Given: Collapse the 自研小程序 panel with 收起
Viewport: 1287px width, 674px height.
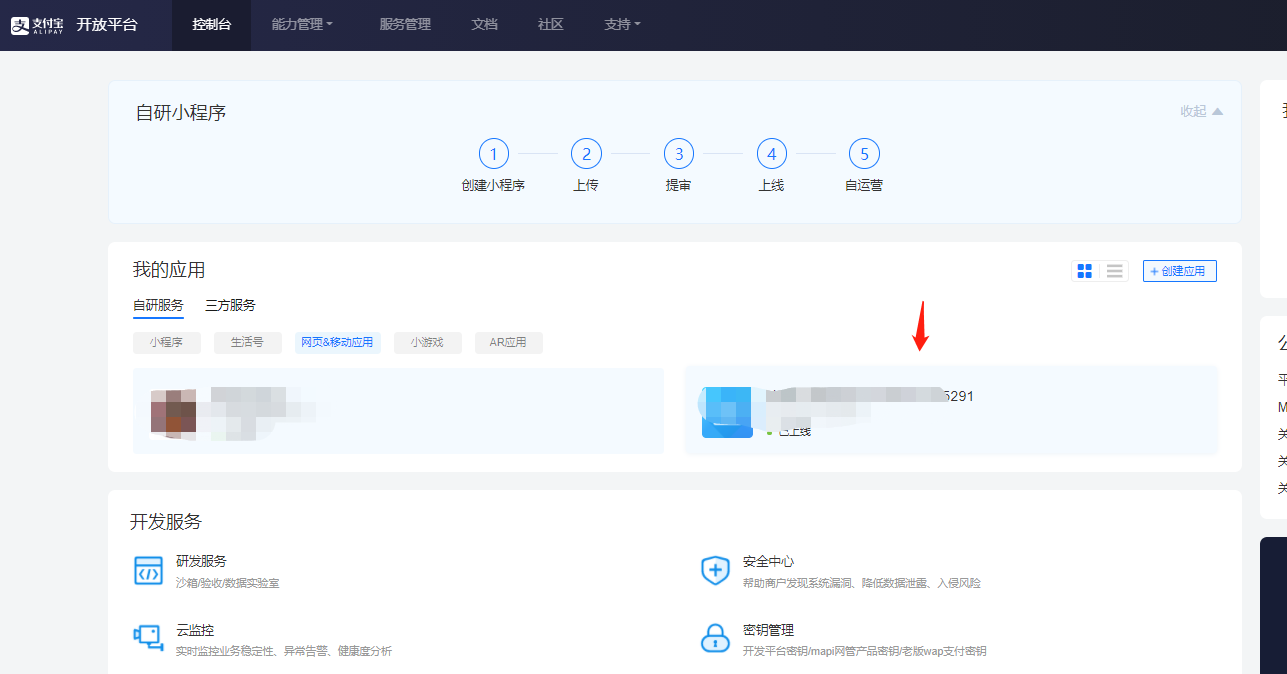Looking at the screenshot, I should pos(1201,111).
